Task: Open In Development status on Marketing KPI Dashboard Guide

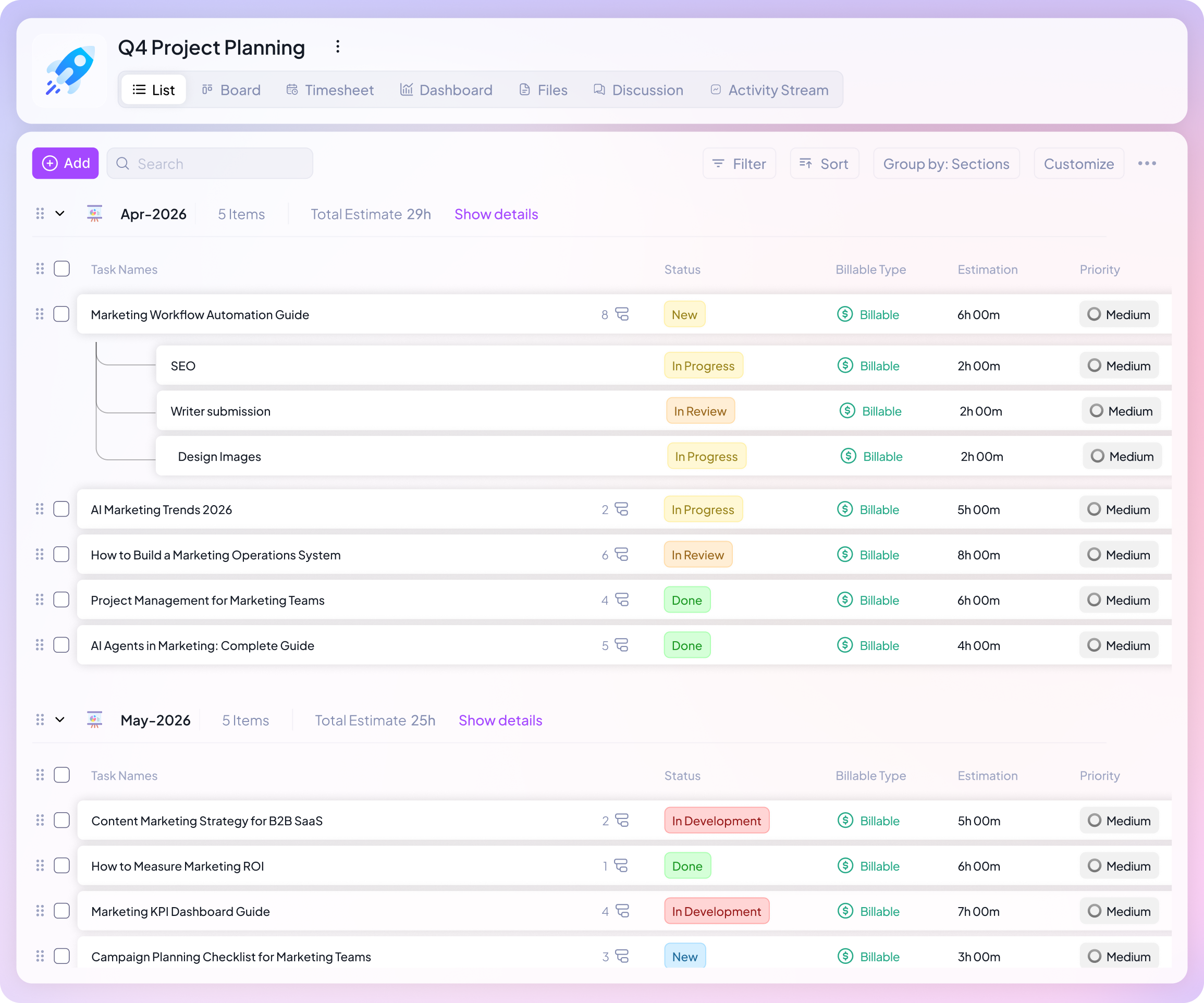Action: coord(717,911)
